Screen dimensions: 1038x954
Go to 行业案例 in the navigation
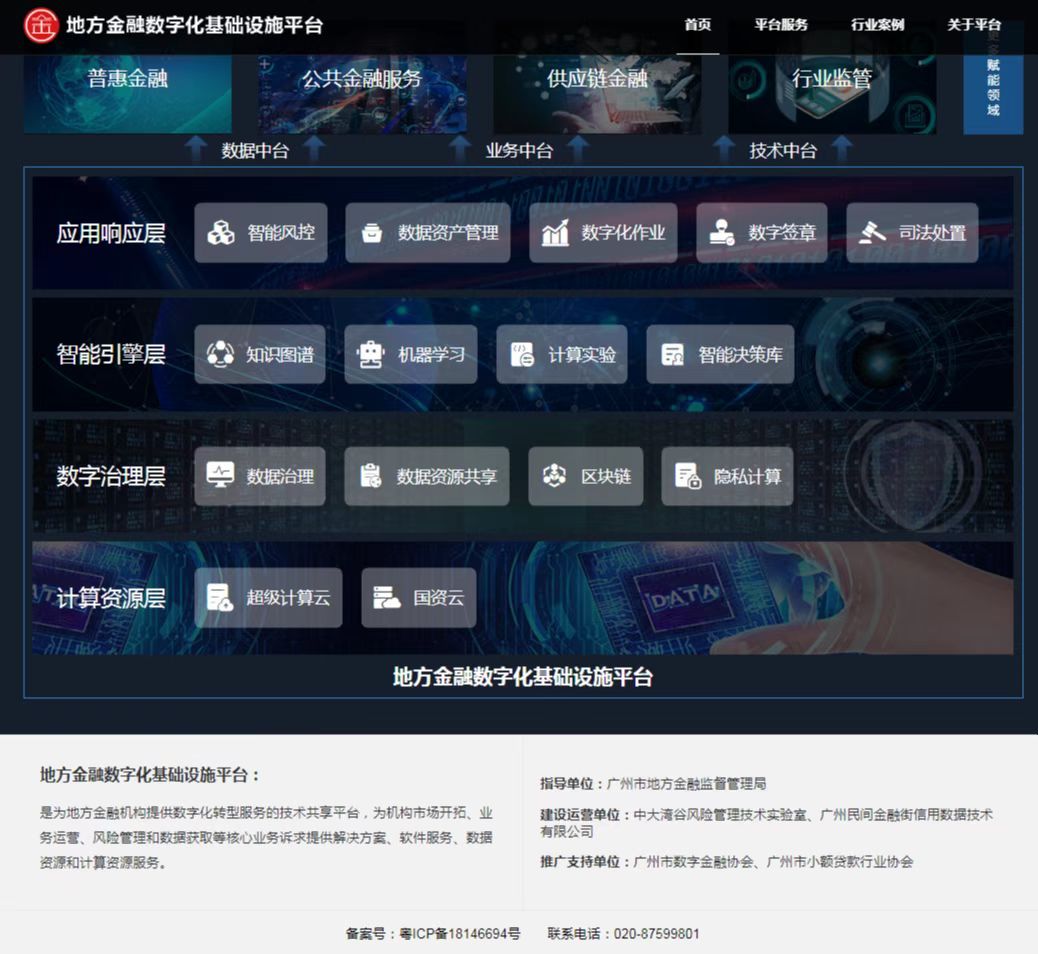tap(877, 25)
